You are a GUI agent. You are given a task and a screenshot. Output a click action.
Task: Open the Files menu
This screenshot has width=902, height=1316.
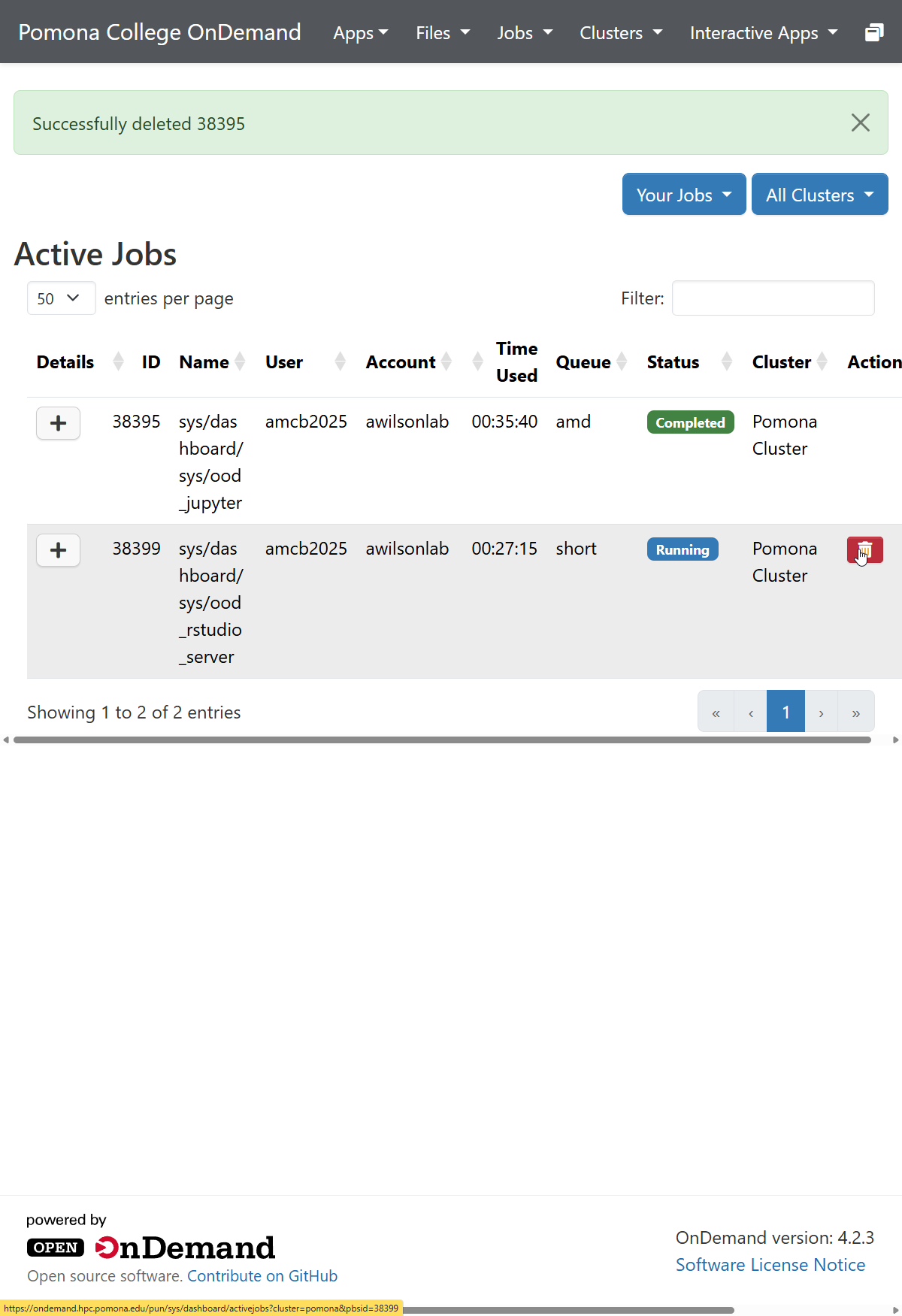tap(443, 33)
